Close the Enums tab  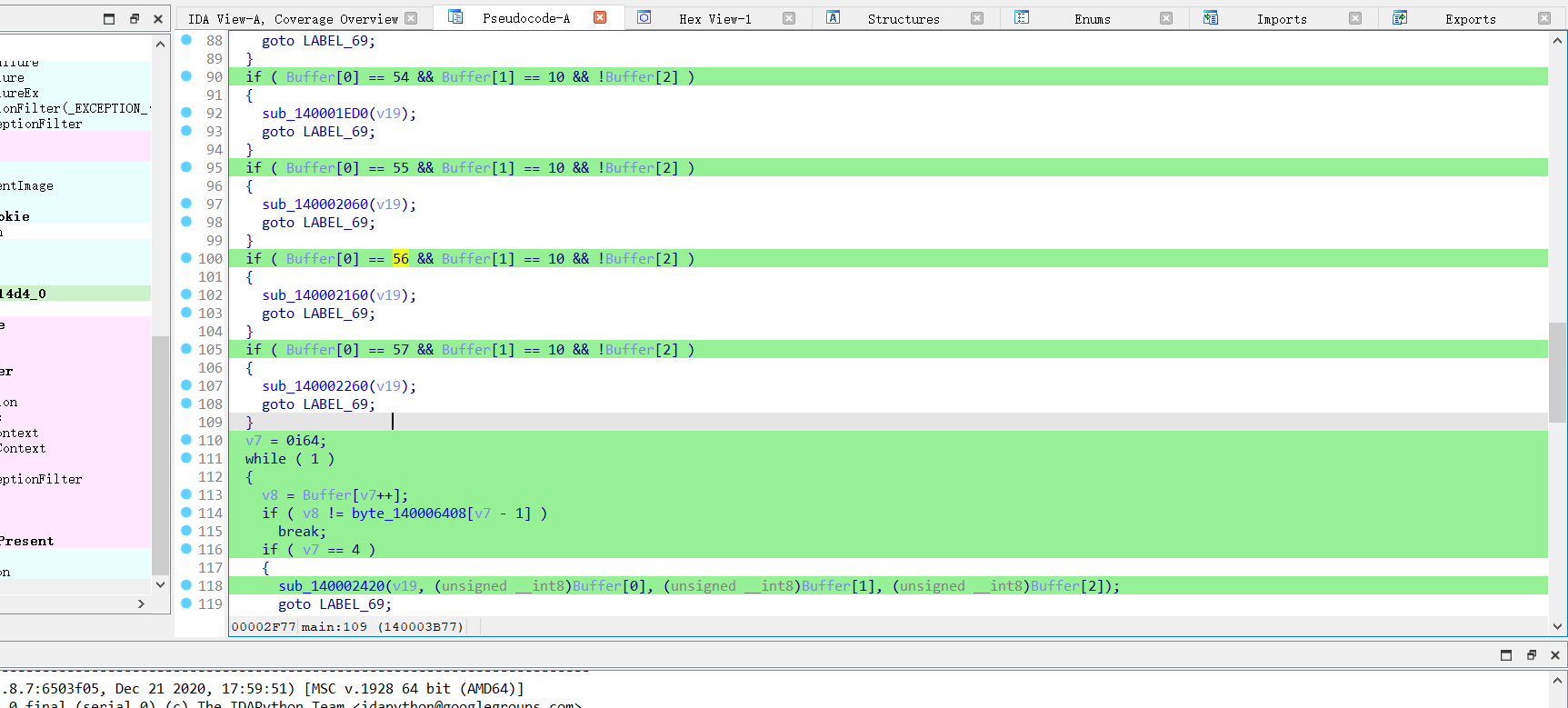click(x=1166, y=18)
